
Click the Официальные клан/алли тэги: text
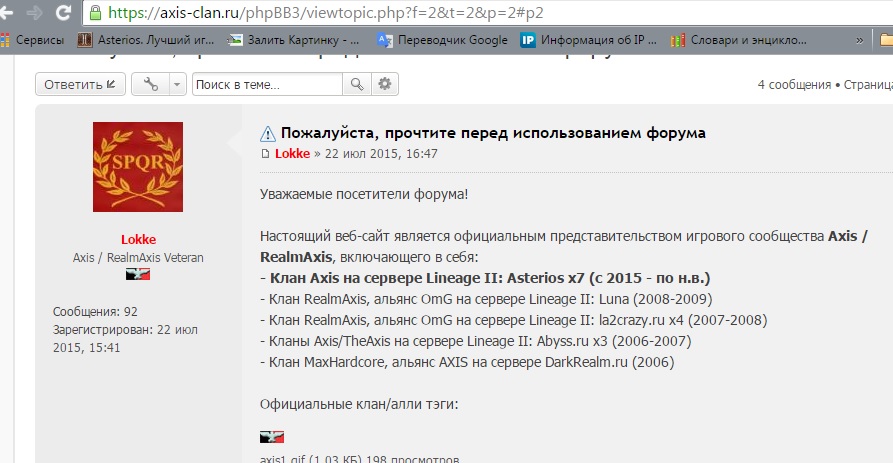359,404
